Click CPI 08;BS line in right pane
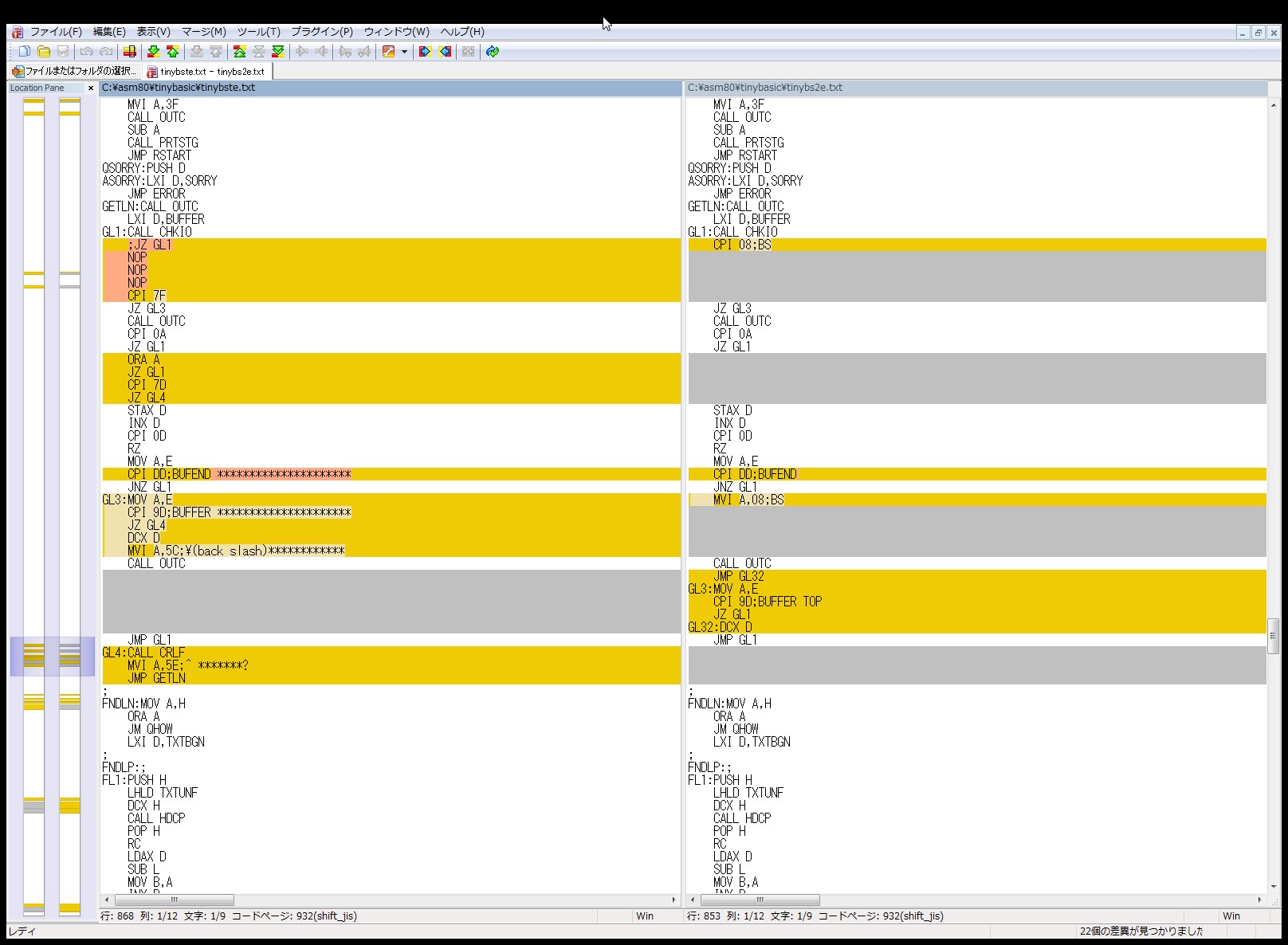The height and width of the screenshot is (945, 1288). 977,245
